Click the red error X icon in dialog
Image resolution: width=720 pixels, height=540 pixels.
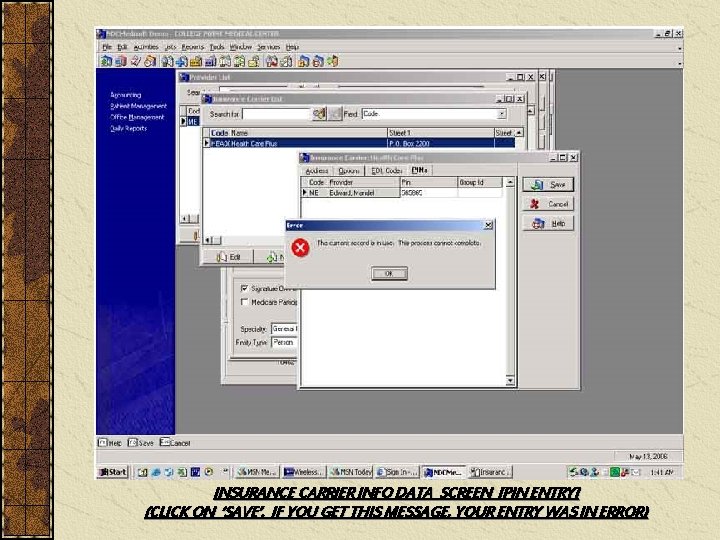tap(300, 248)
